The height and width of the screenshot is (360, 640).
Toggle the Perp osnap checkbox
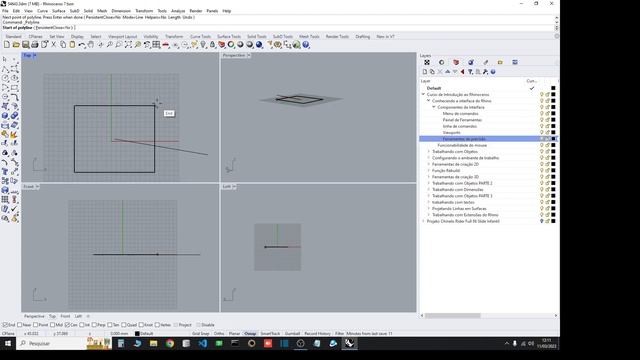click(94, 325)
